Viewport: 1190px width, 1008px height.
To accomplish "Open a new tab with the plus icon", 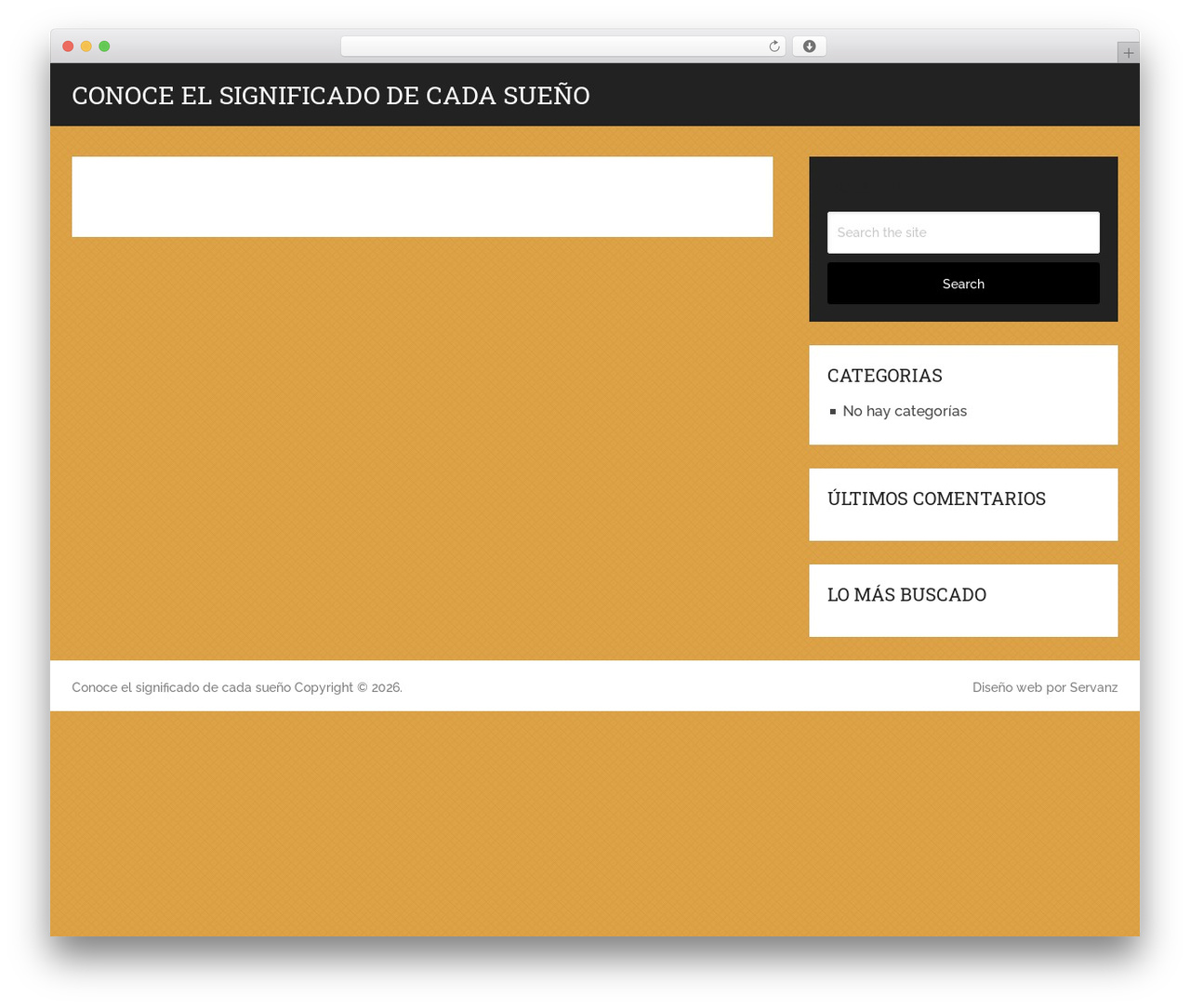I will pyautogui.click(x=1128, y=53).
